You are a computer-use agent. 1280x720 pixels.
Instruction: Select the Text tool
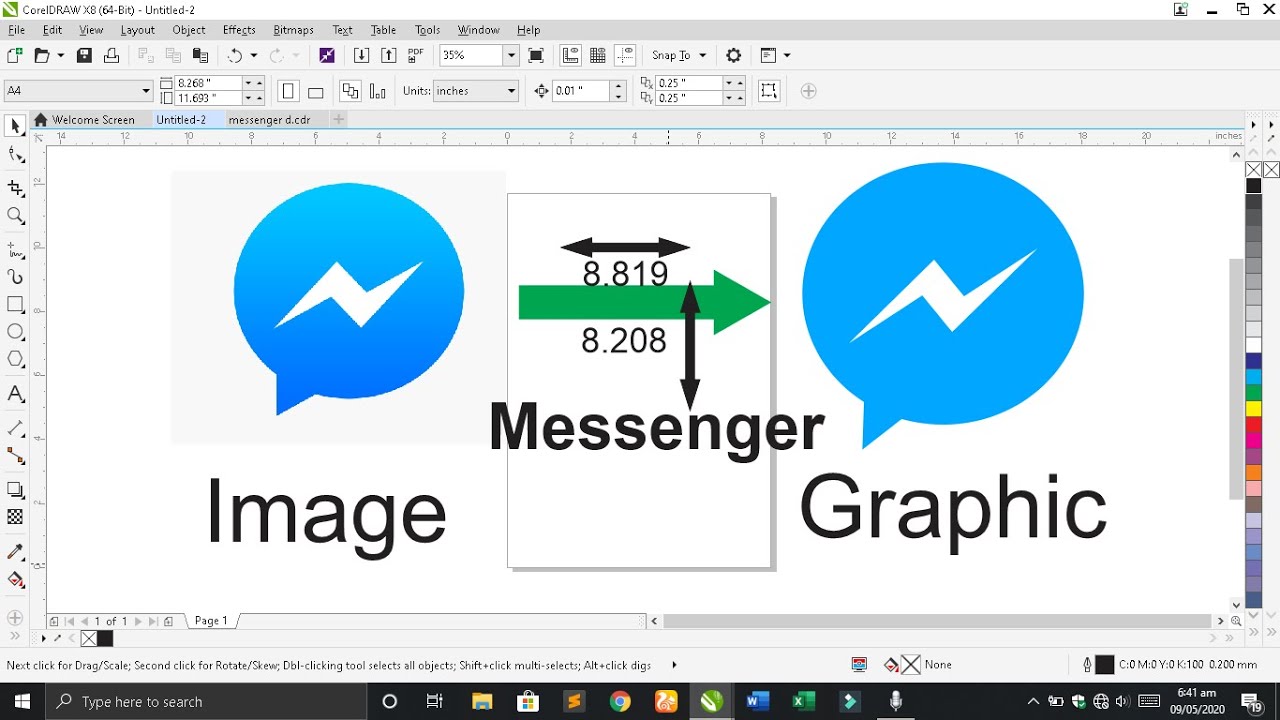coord(15,394)
